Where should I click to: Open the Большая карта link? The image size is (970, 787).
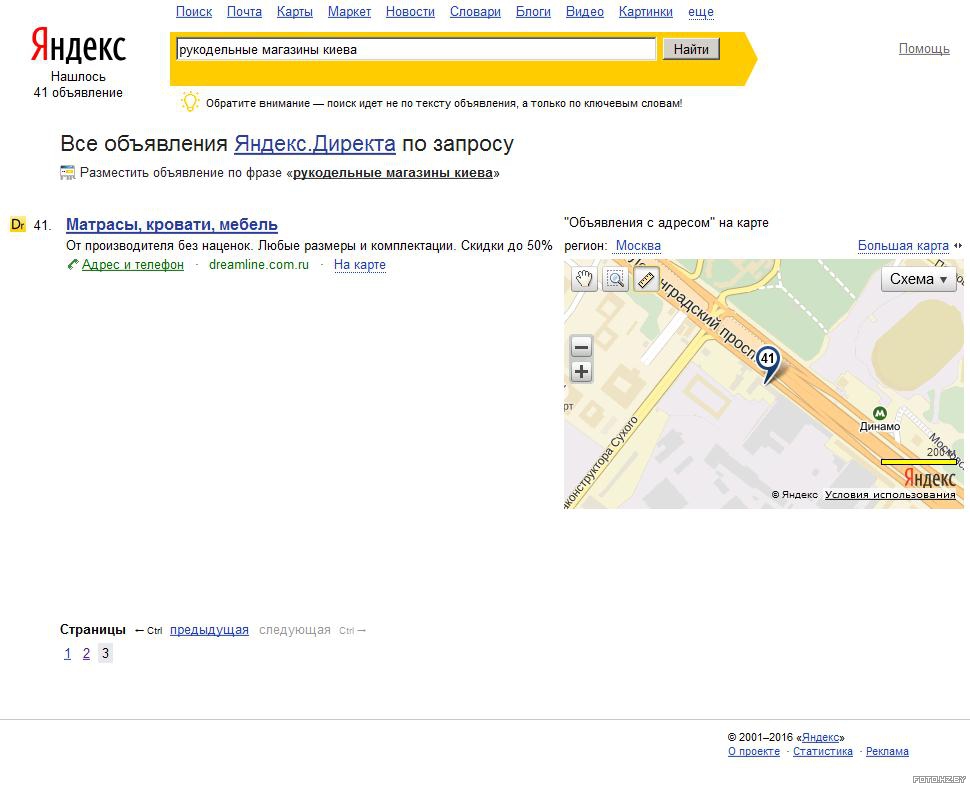tap(903, 246)
